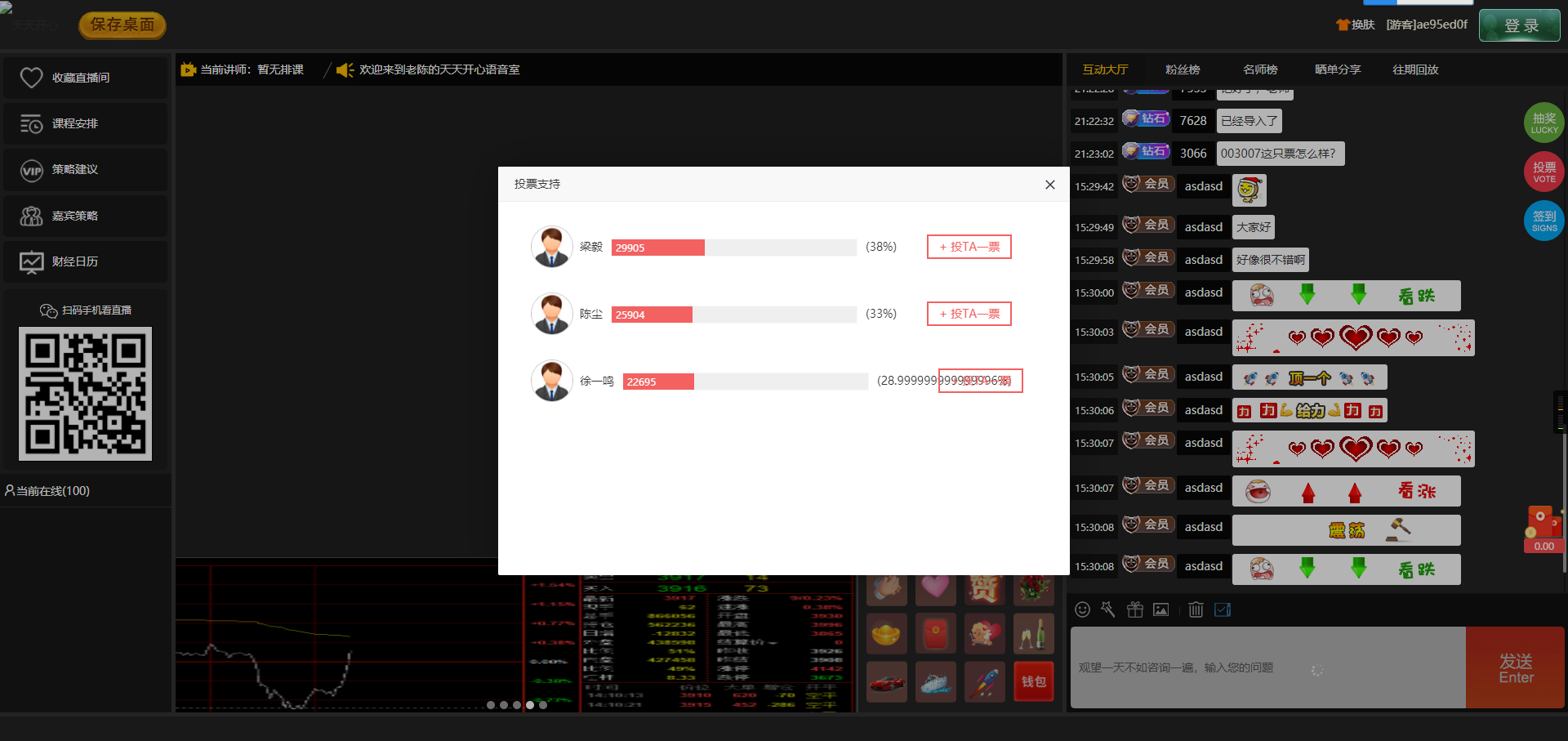This screenshot has width=1568, height=741.
Task: Click the 发送 Enter send button
Action: [1515, 667]
